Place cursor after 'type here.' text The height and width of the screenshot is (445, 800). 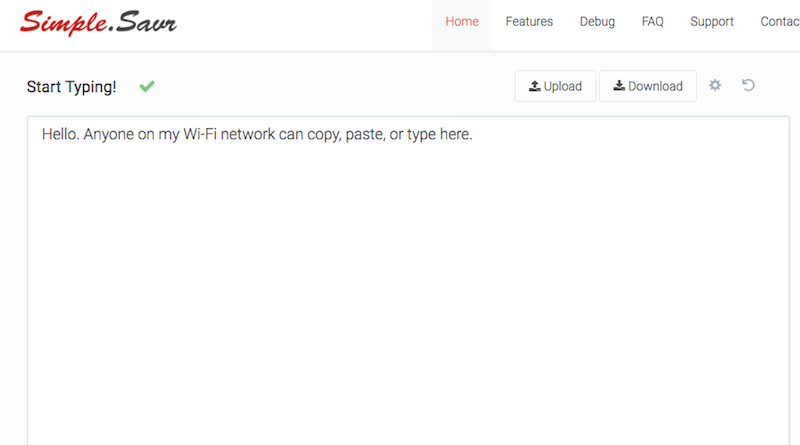coord(474,134)
